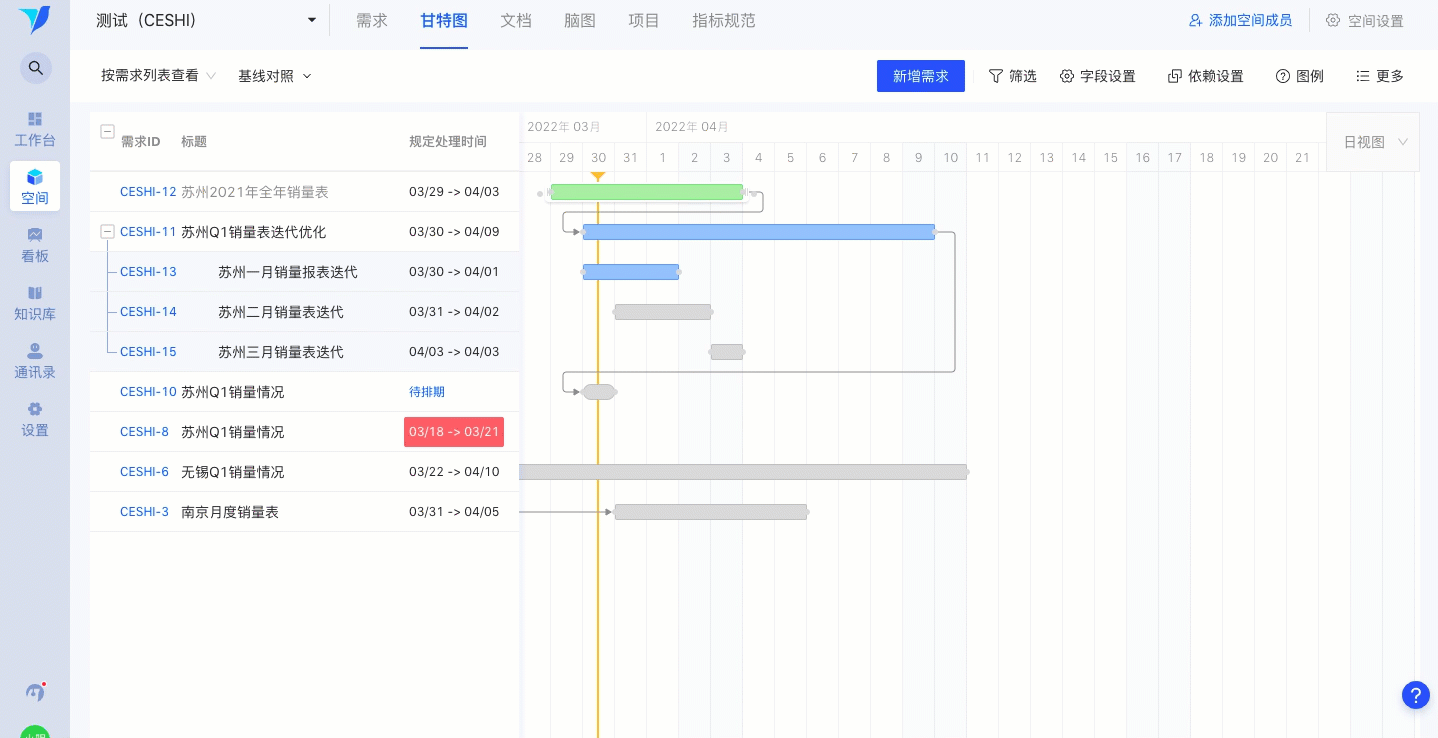Viewport: 1438px width, 738px height.
Task: Select the green CESHI-12 Gantt bar
Action: click(647, 192)
